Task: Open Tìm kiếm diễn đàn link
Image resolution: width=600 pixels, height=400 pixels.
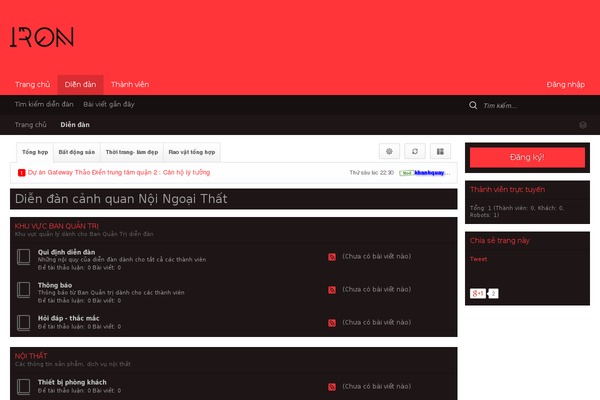Action: (x=44, y=104)
